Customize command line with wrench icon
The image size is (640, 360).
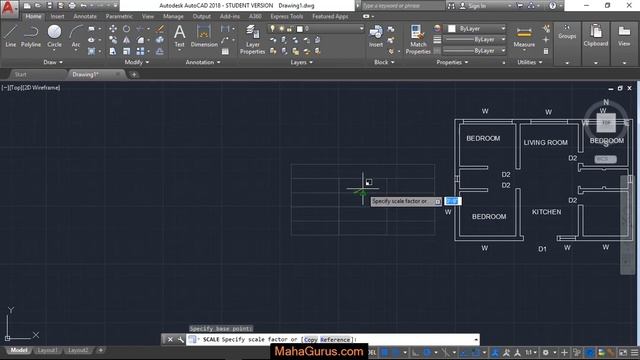[x=181, y=340]
